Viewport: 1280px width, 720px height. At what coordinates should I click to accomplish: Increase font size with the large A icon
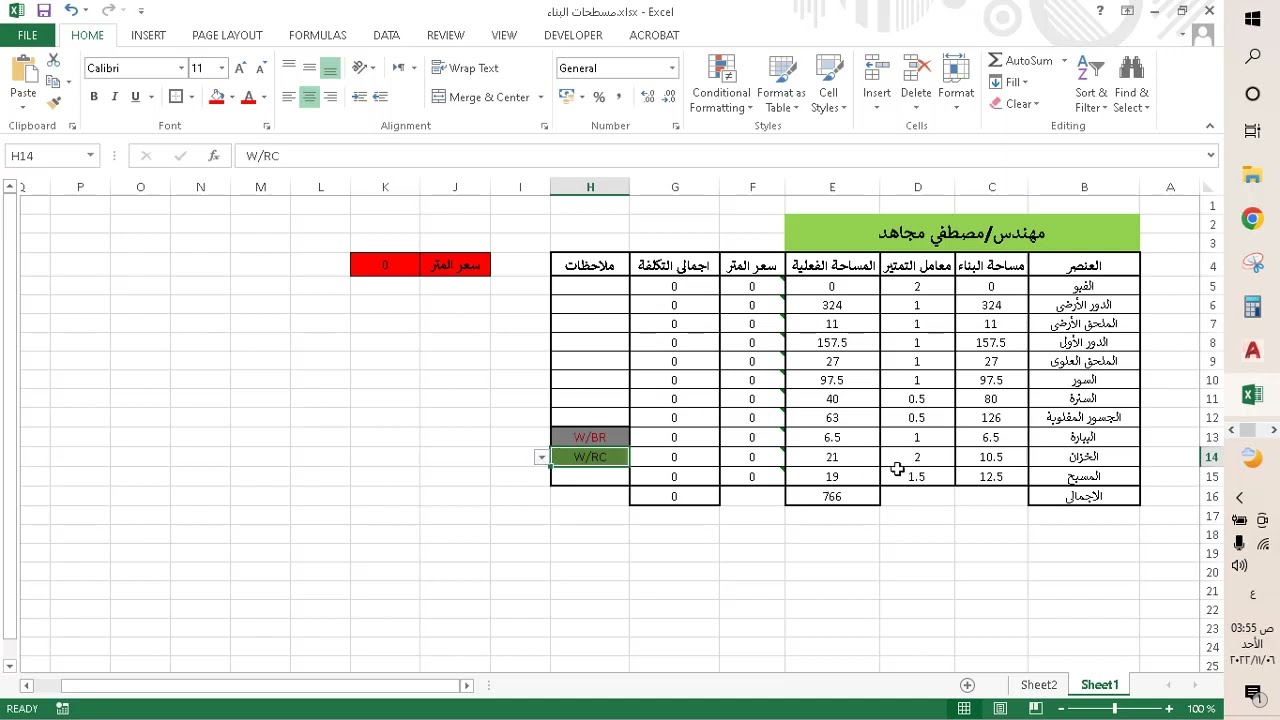click(240, 68)
